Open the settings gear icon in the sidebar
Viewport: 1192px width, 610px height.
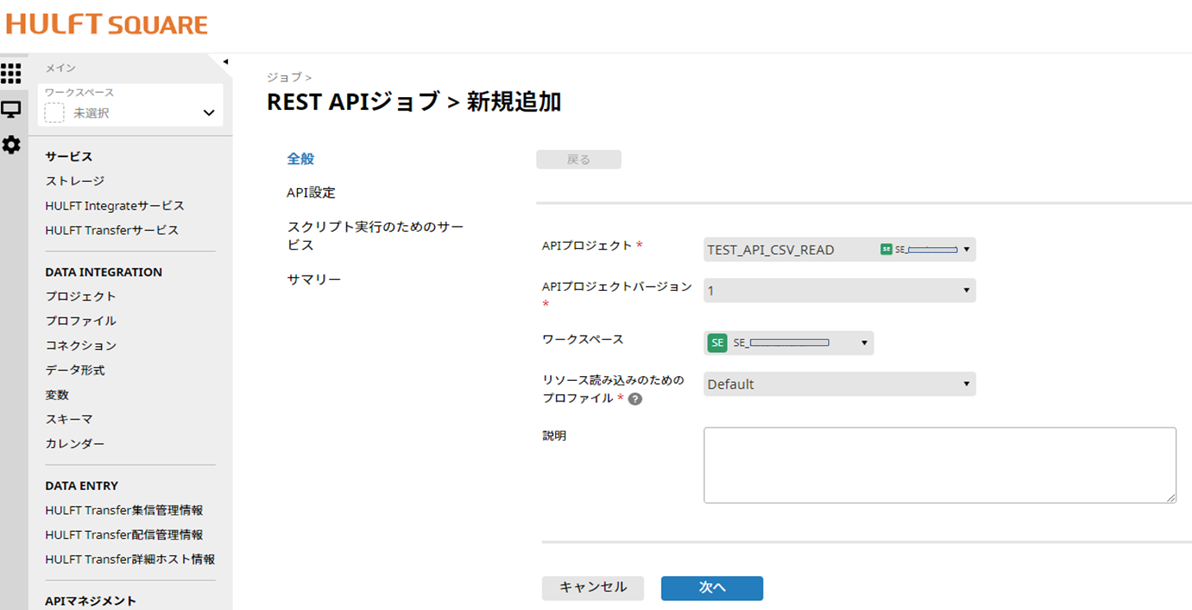click(12, 145)
